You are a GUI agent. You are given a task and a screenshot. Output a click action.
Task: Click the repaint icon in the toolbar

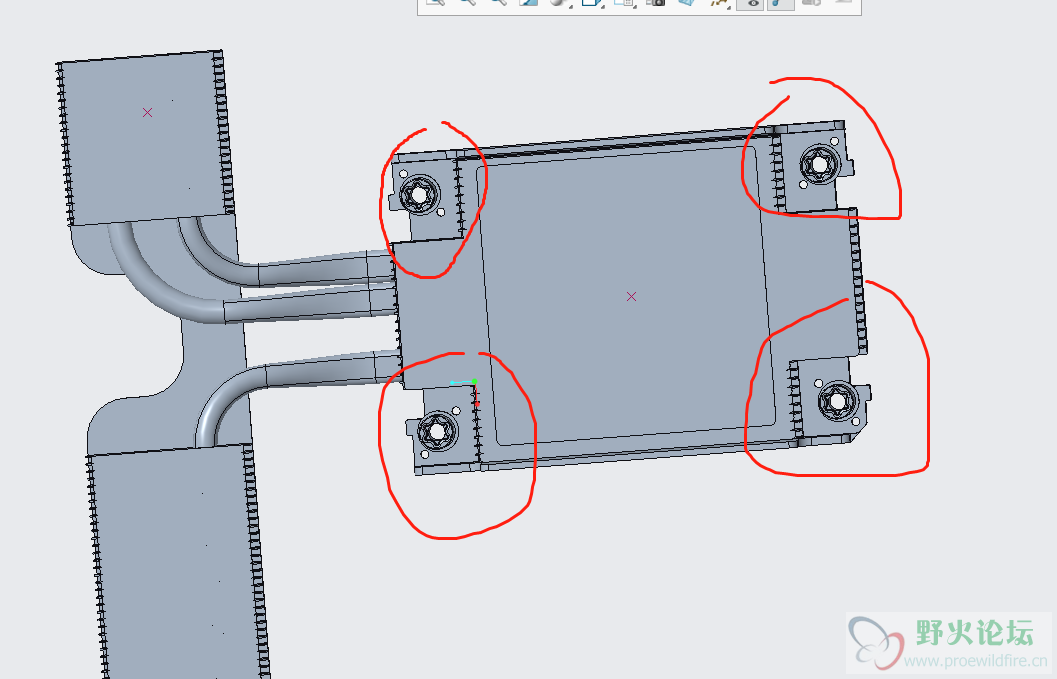[528, 3]
